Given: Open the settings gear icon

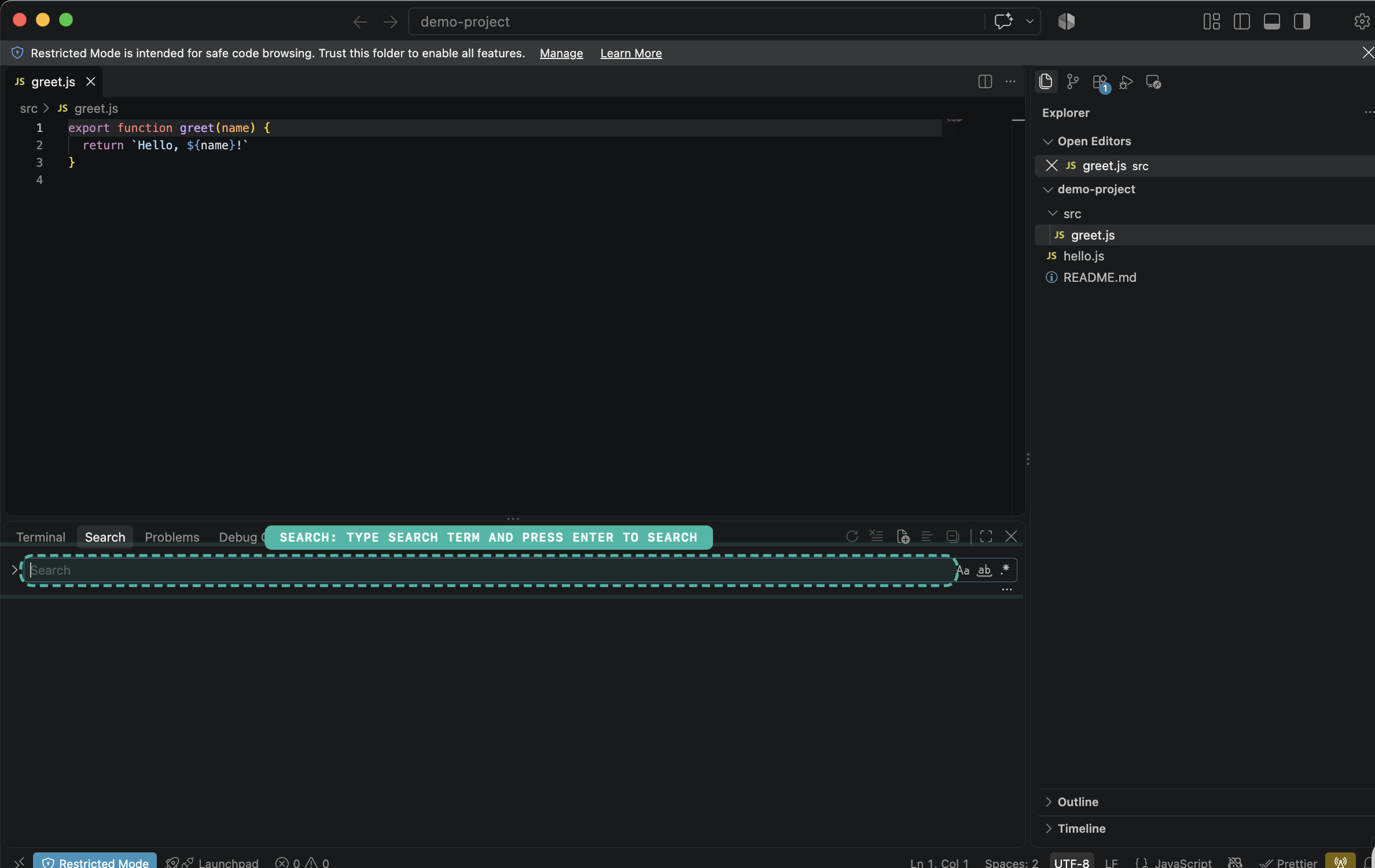Looking at the screenshot, I should pos(1362,21).
